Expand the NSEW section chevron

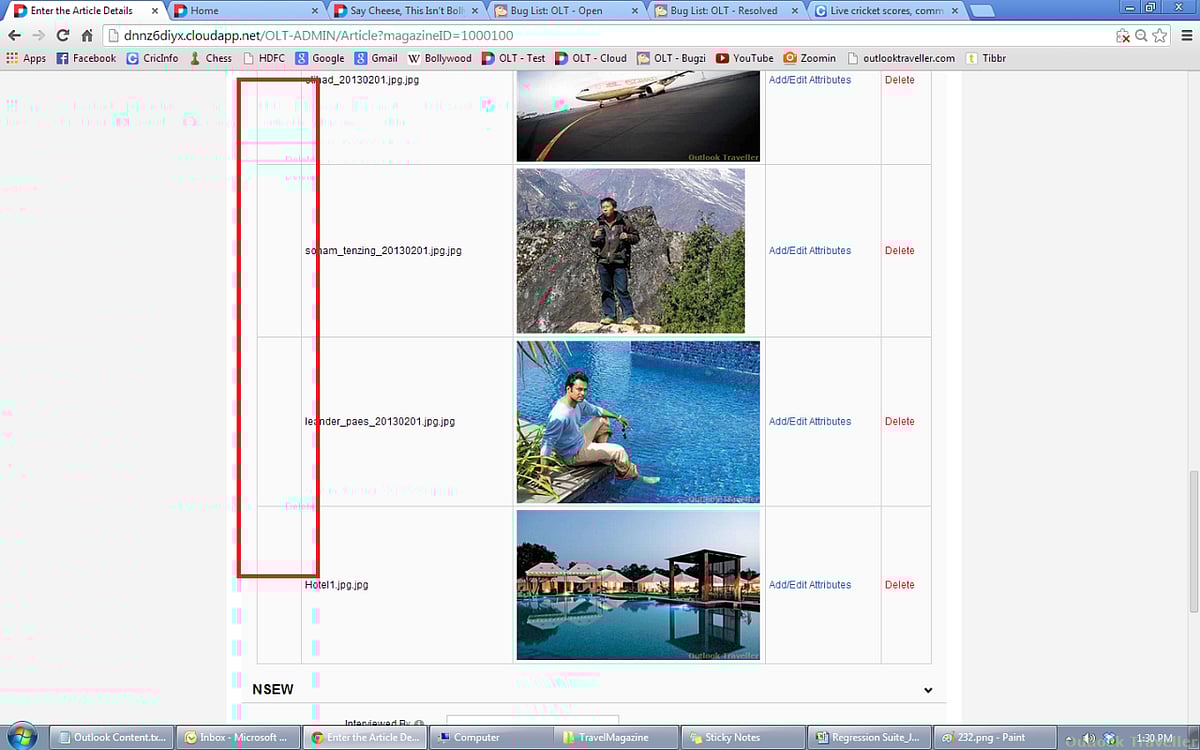click(927, 690)
